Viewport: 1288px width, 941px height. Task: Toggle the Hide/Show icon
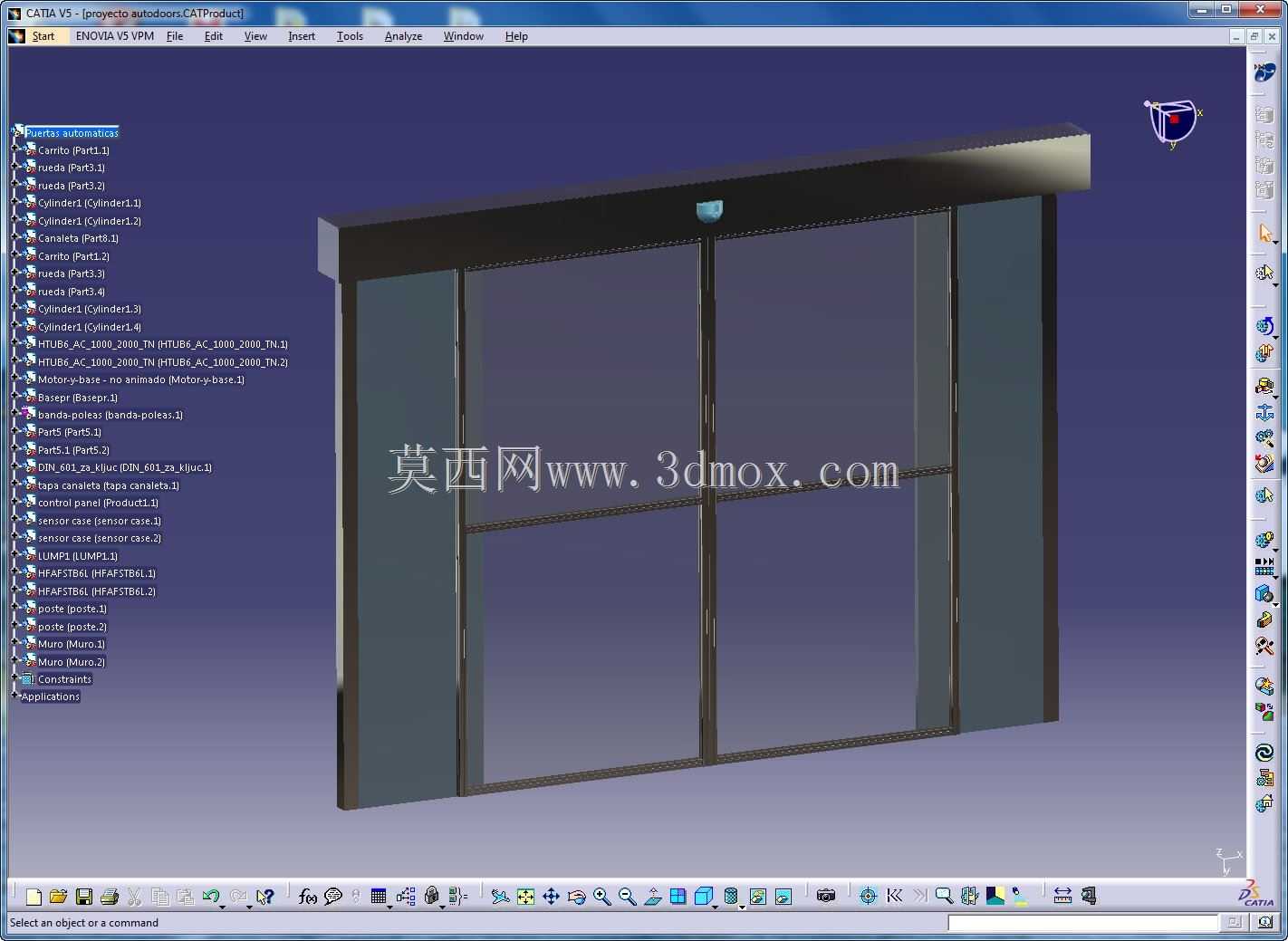(758, 897)
